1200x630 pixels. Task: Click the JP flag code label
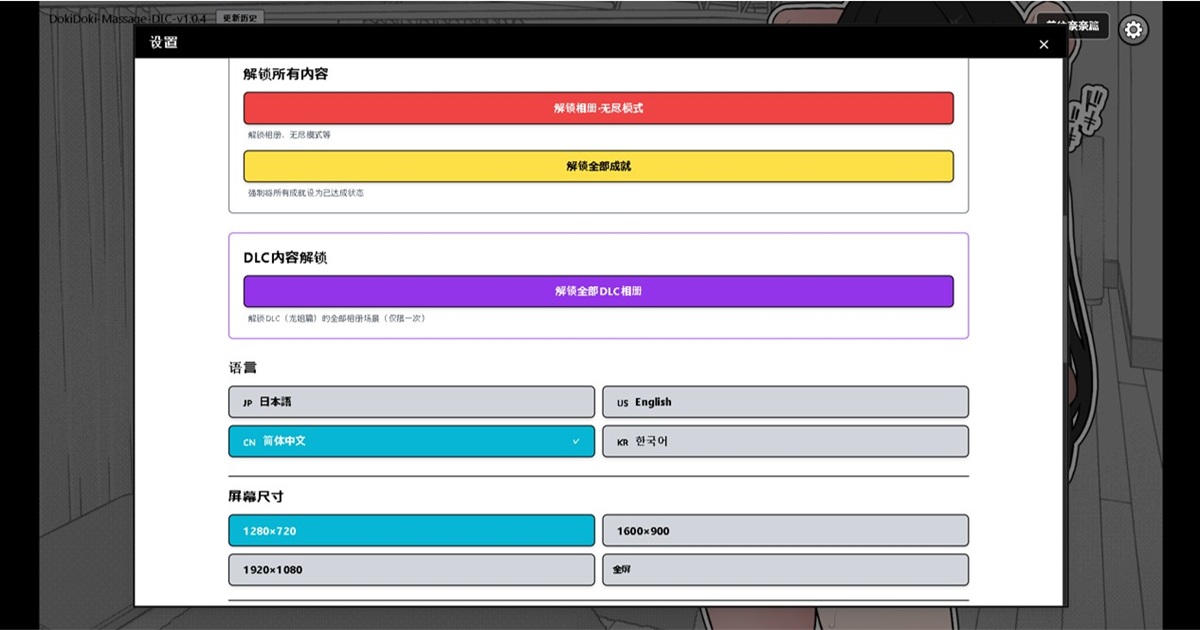point(247,403)
